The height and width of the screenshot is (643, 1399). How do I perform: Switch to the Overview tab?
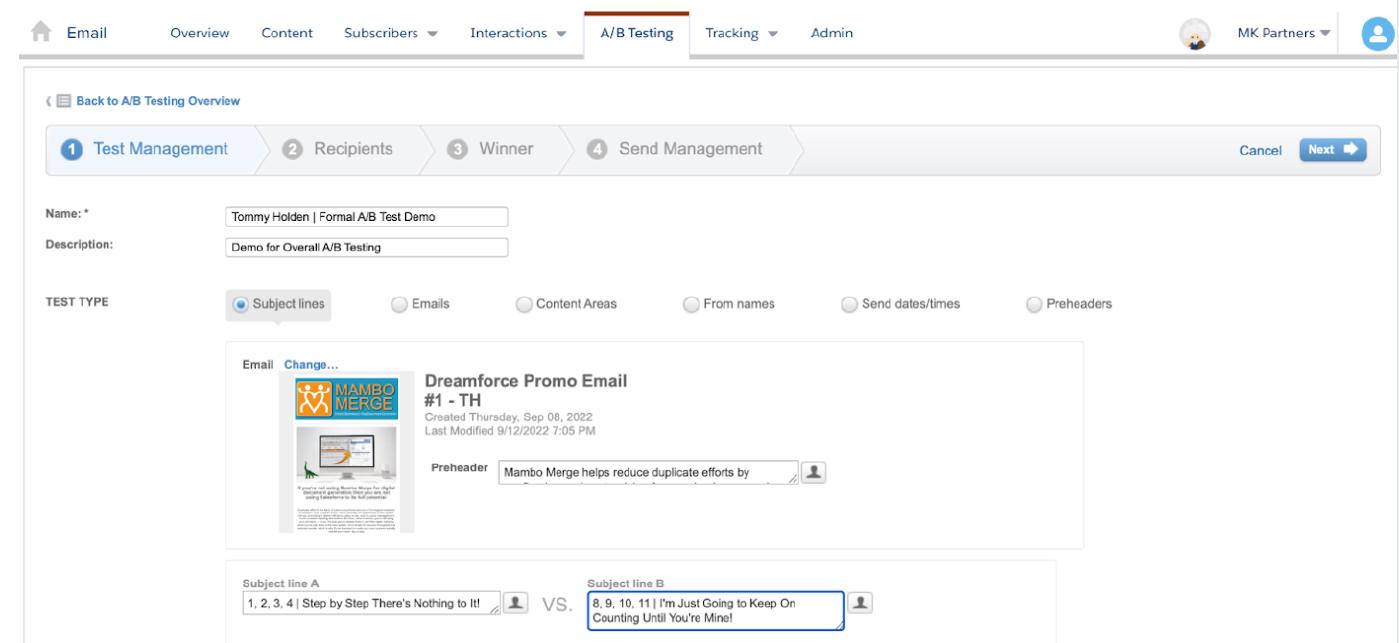coord(200,33)
